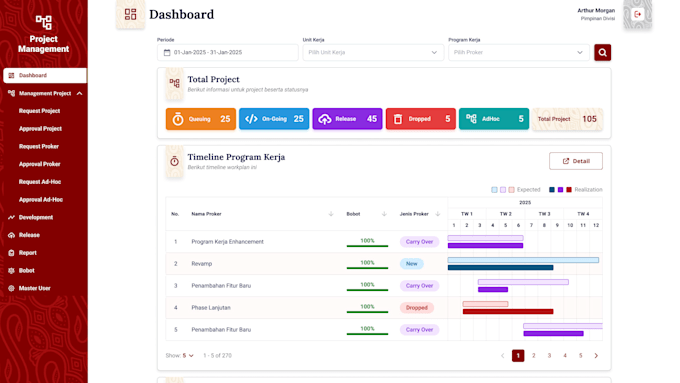Click the AdHoc 5 status card
The height and width of the screenshot is (383, 680).
[494, 119]
